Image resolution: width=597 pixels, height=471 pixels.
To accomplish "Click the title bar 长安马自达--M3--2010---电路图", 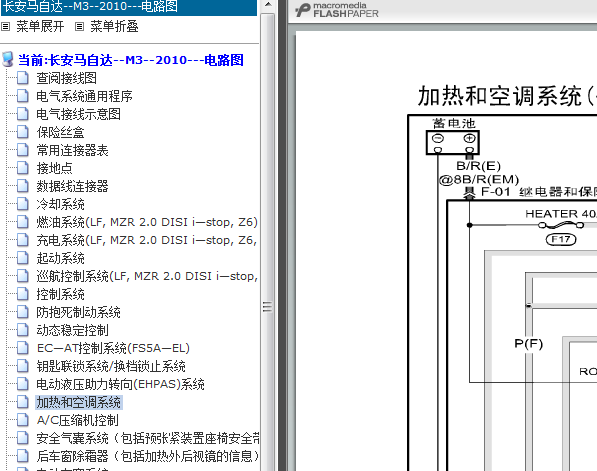I will 129,7.
